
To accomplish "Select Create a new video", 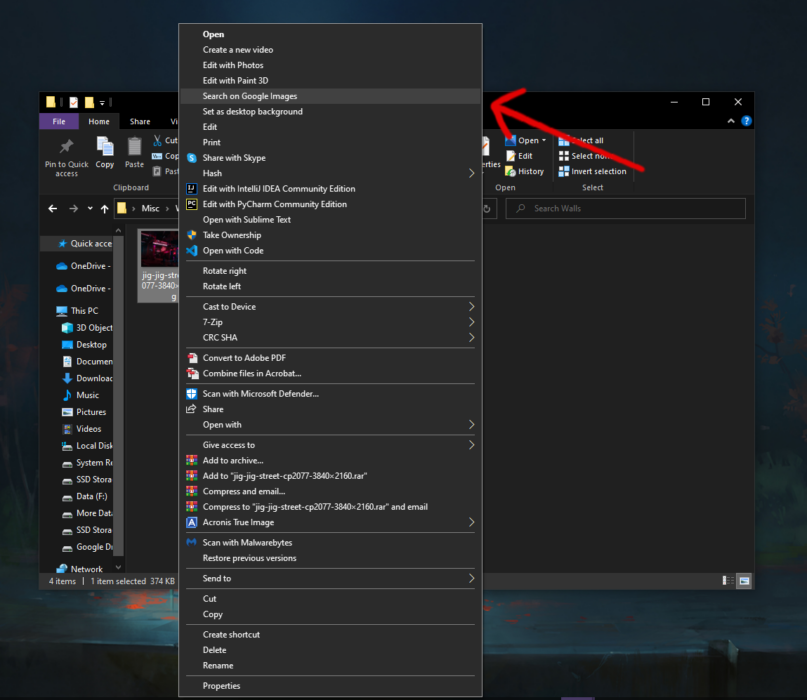I will point(330,50).
